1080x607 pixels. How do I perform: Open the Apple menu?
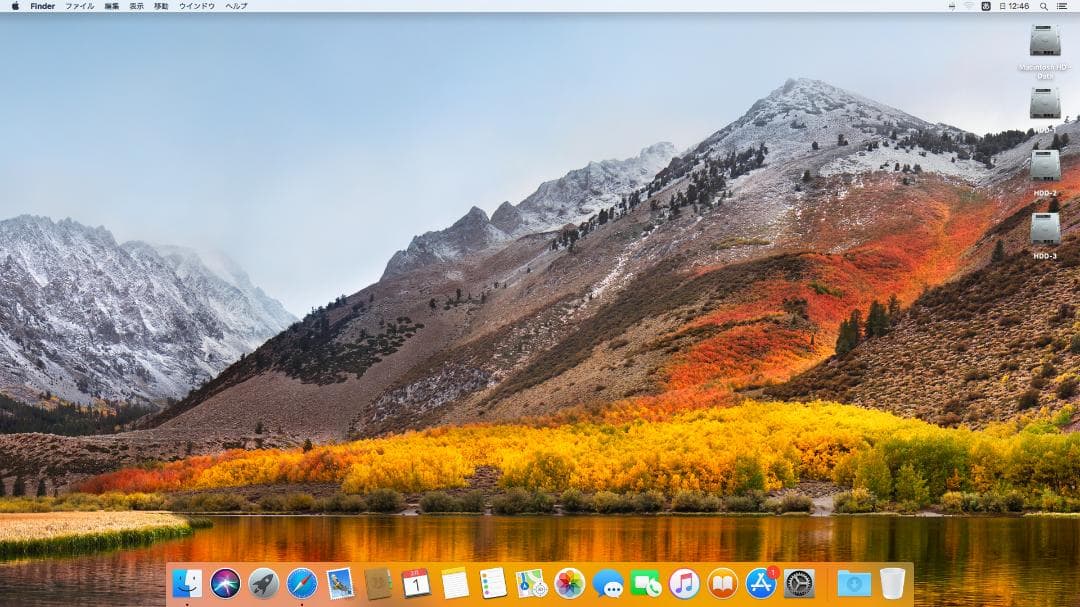click(15, 7)
